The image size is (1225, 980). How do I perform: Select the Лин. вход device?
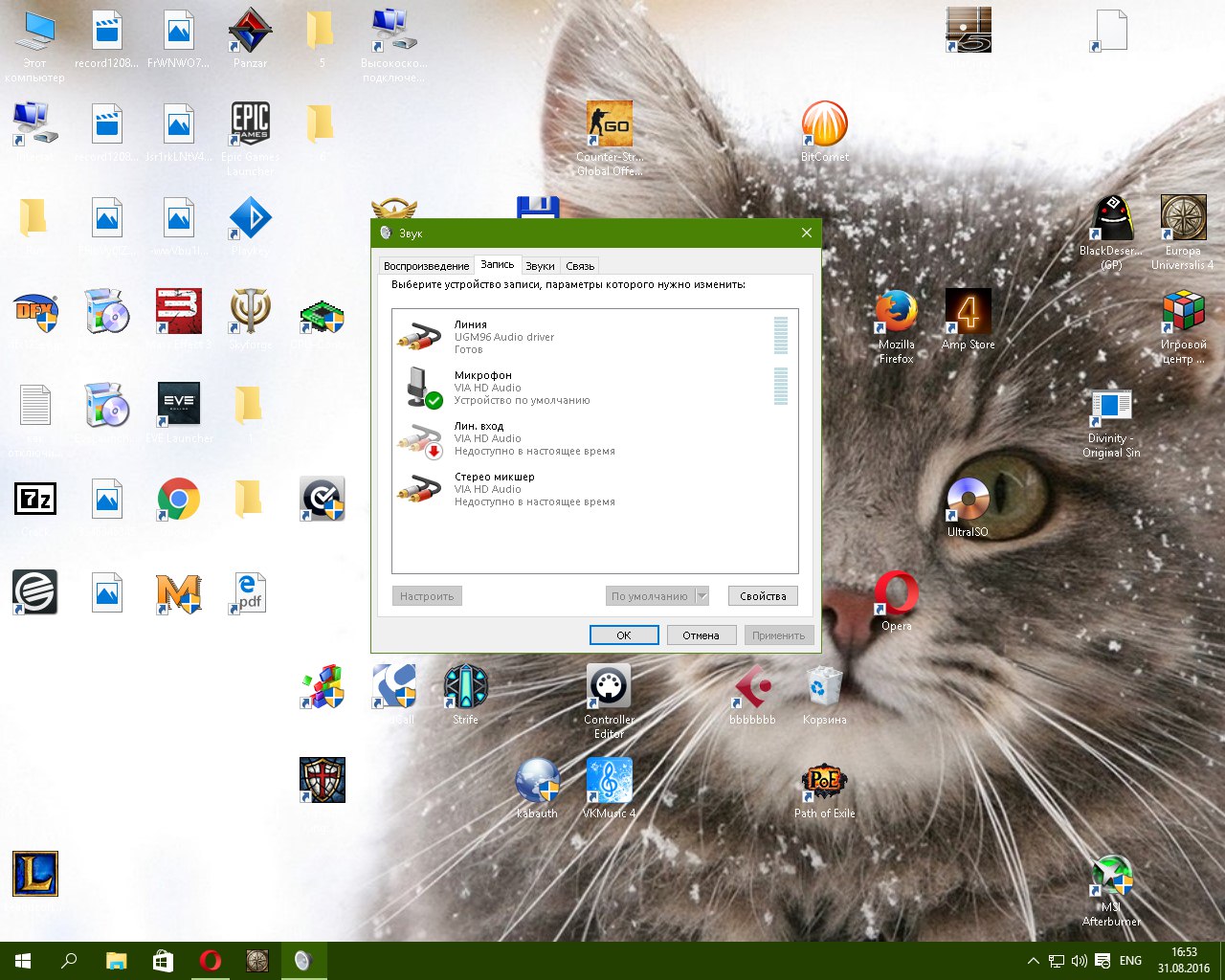pyautogui.click(x=594, y=438)
